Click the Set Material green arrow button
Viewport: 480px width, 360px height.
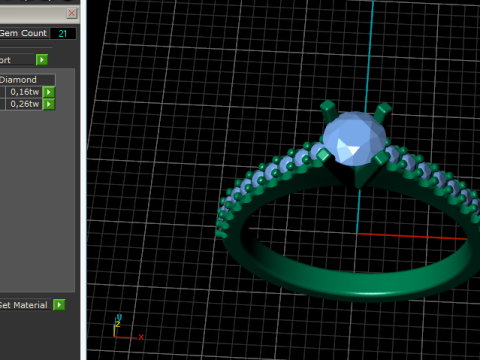[x=59, y=305]
